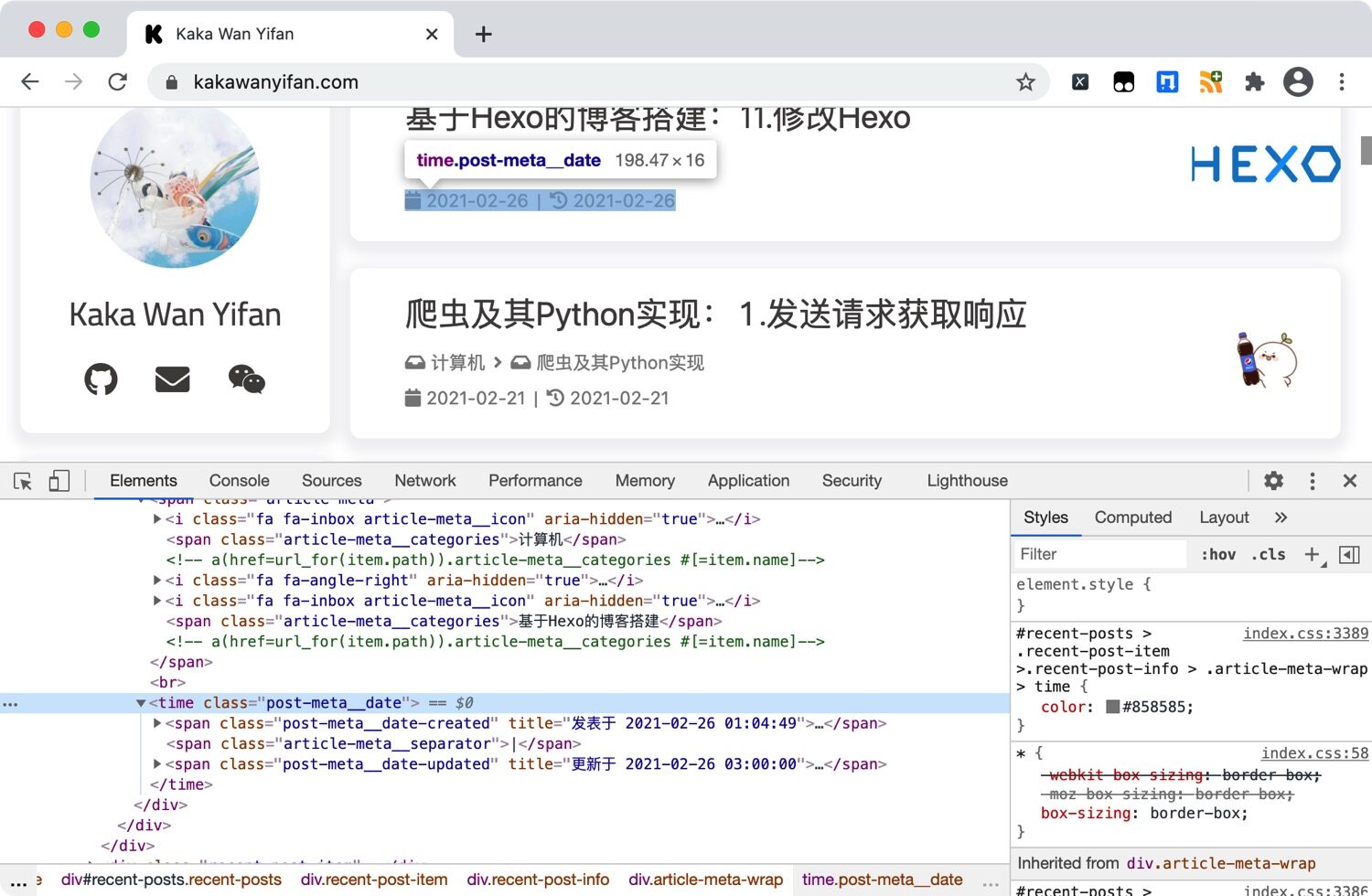Bookmark this page with the star icon
1372x896 pixels.
point(1025,82)
